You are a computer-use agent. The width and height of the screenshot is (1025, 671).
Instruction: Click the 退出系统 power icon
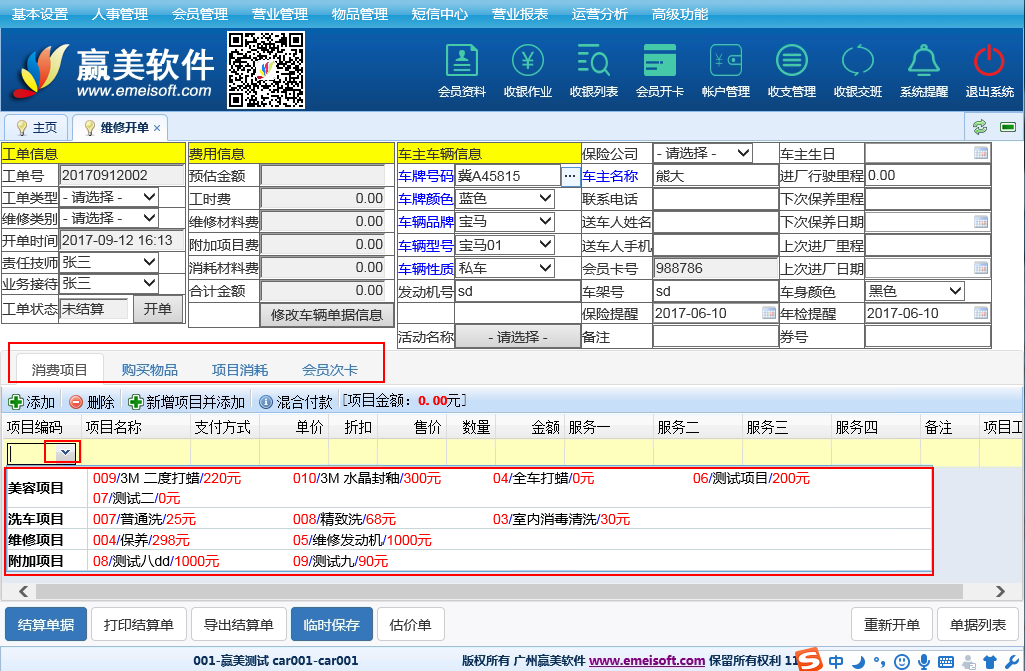point(989,70)
